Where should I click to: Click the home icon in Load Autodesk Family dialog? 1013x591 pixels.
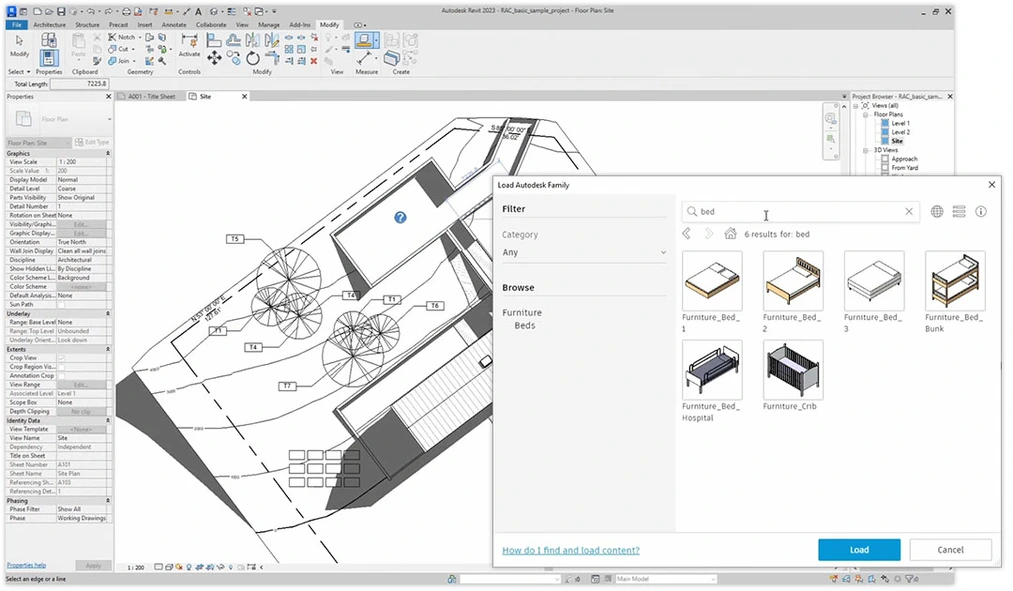point(731,233)
